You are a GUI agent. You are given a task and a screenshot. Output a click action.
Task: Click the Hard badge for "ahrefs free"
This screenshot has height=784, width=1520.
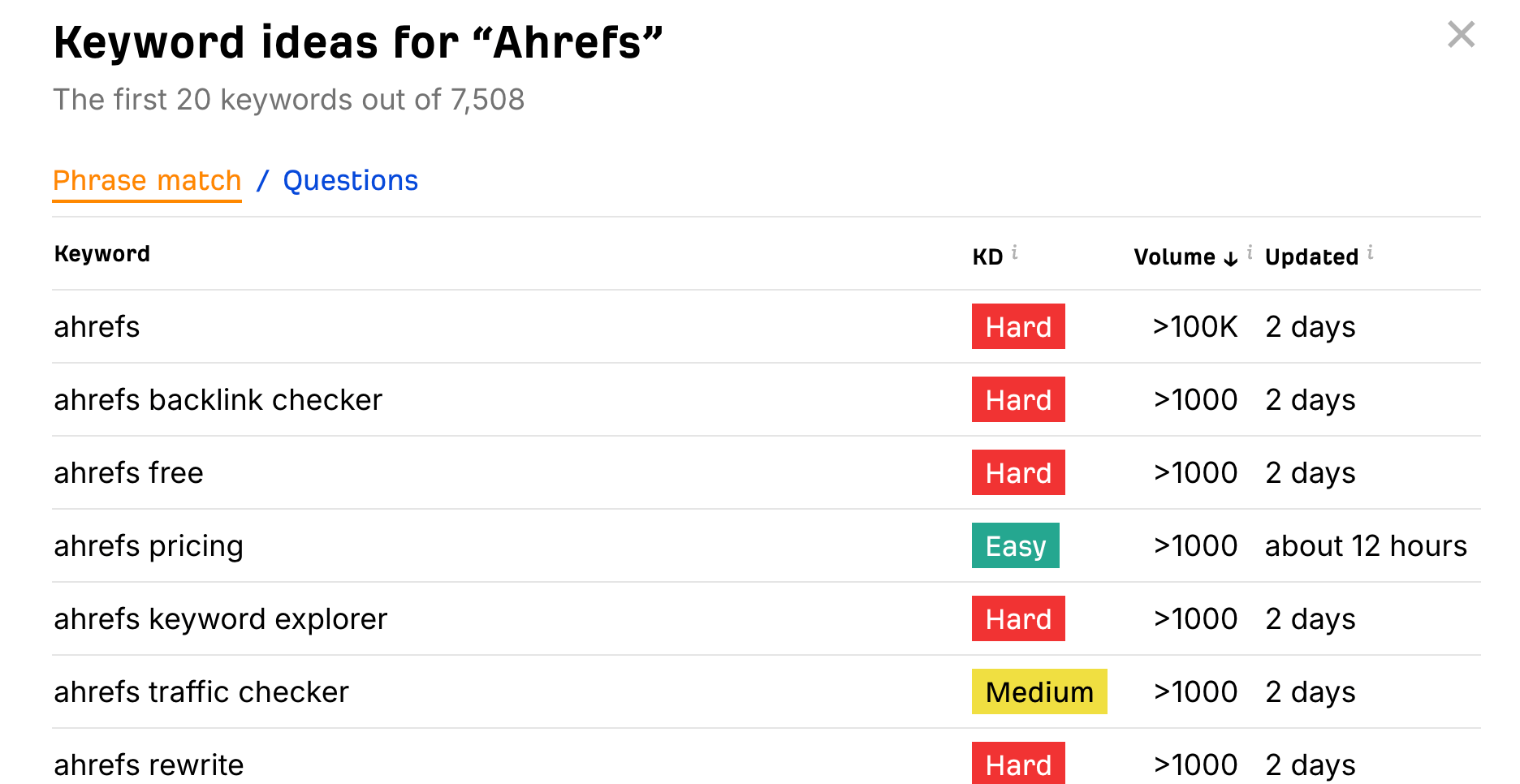click(x=1018, y=472)
